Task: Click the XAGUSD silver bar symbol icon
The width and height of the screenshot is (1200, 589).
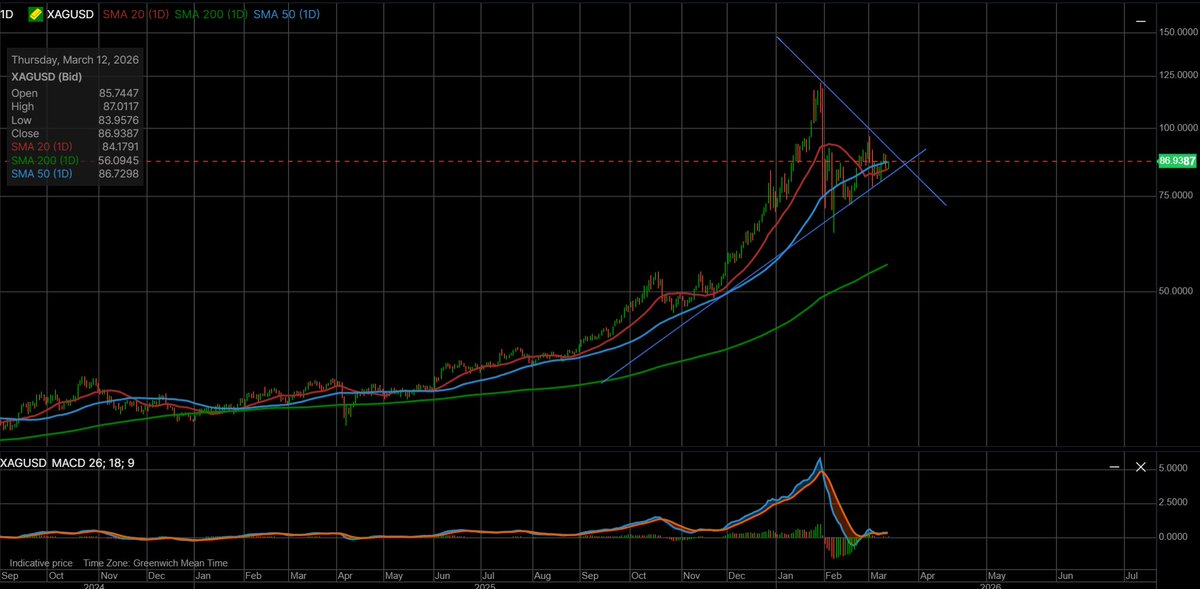Action: 35,15
